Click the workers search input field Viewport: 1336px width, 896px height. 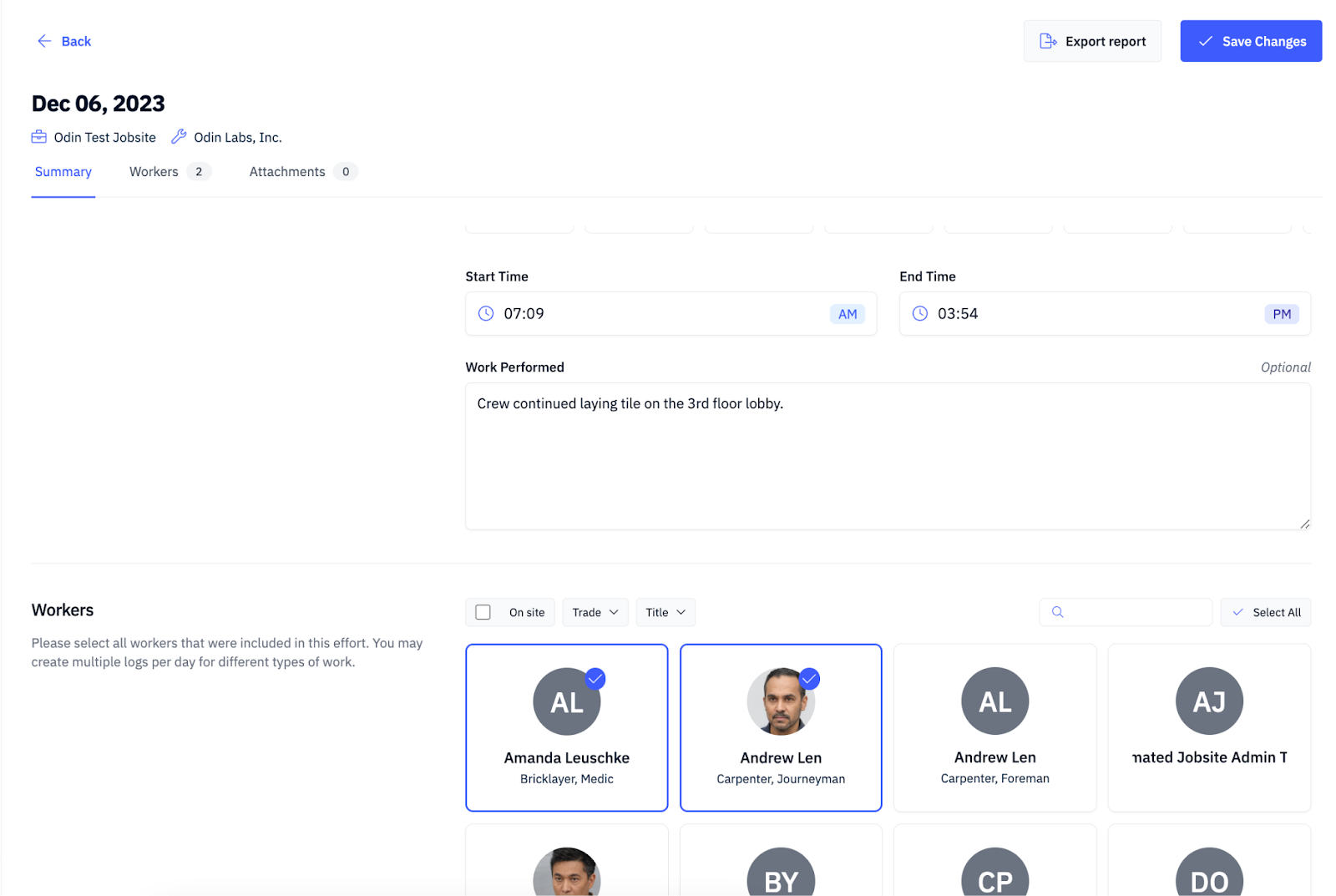tap(1126, 612)
